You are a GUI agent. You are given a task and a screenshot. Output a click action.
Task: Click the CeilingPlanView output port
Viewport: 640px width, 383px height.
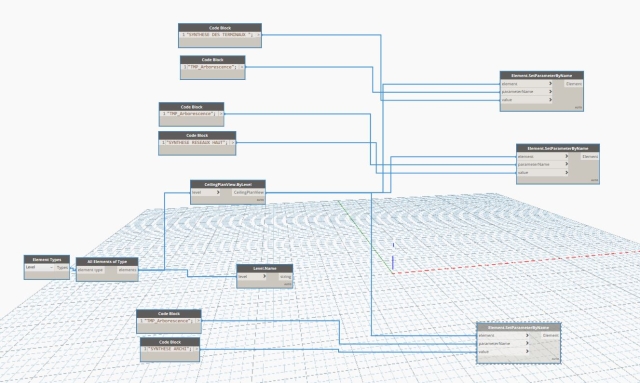pyautogui.click(x=249, y=192)
